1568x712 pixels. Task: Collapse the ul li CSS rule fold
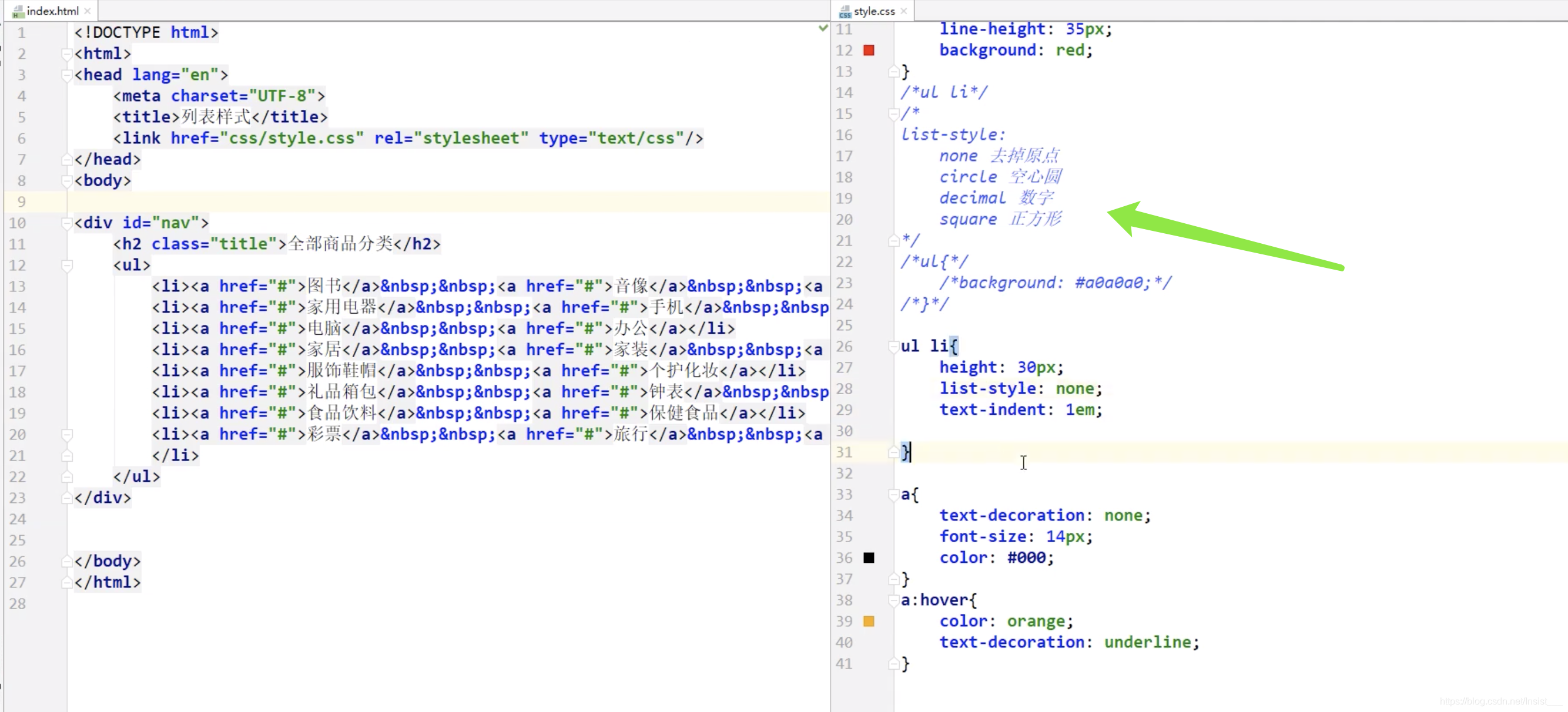tap(893, 347)
